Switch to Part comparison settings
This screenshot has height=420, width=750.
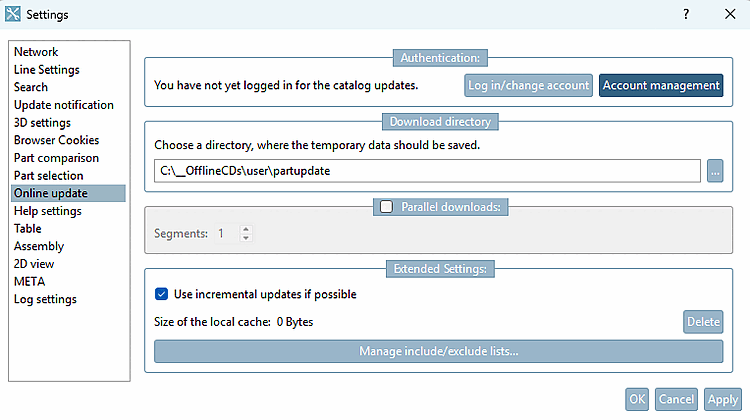point(56,158)
